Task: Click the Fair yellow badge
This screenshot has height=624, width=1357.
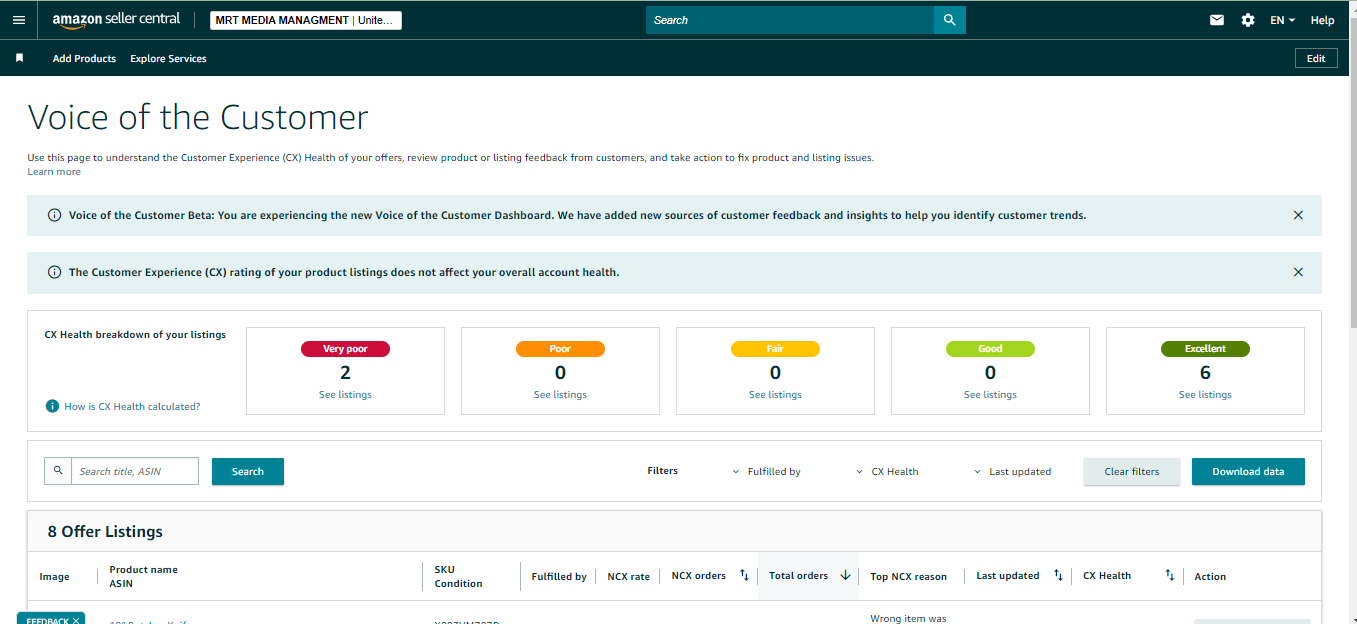Action: coord(775,349)
